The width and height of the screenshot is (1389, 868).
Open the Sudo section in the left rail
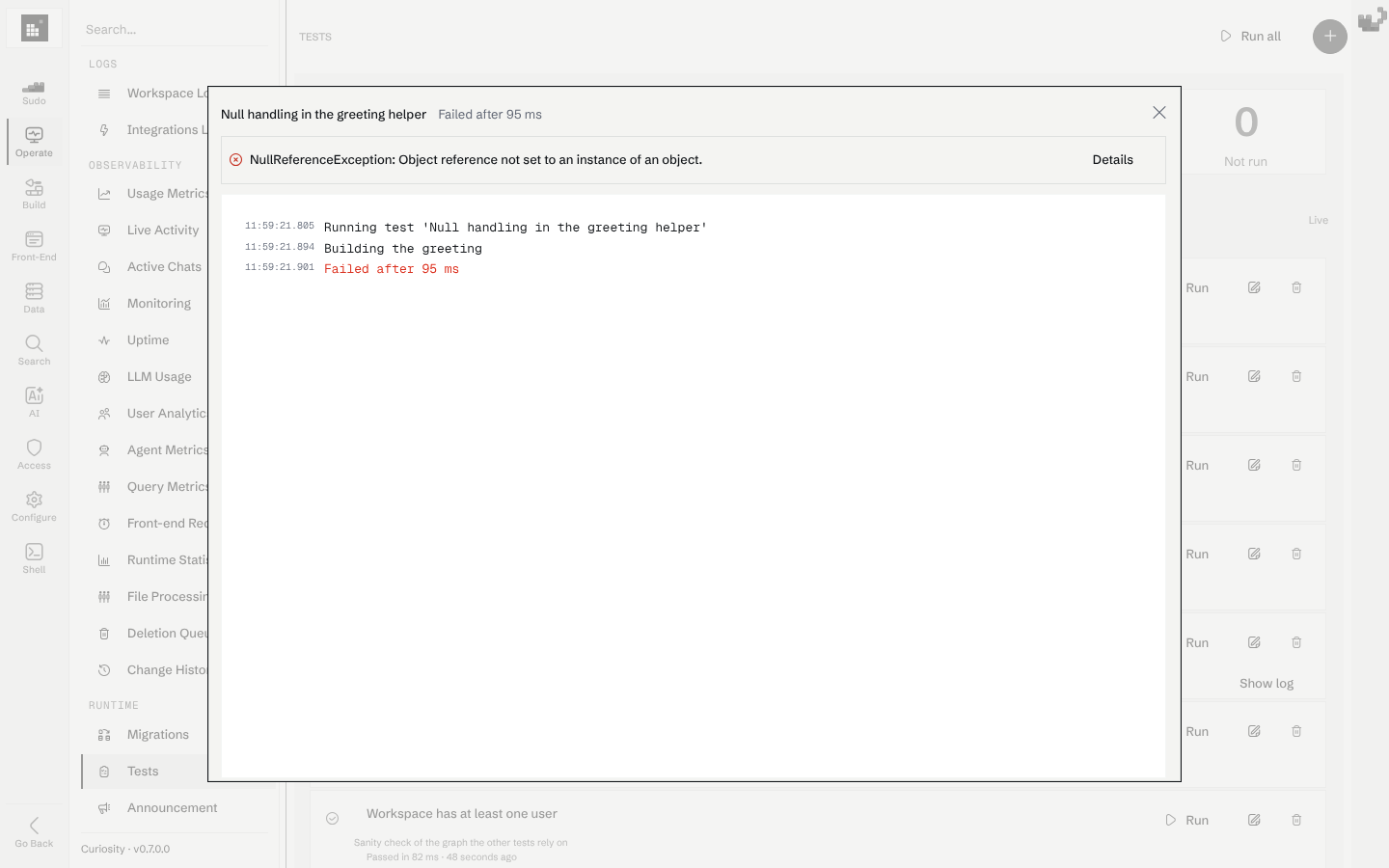(x=34, y=93)
